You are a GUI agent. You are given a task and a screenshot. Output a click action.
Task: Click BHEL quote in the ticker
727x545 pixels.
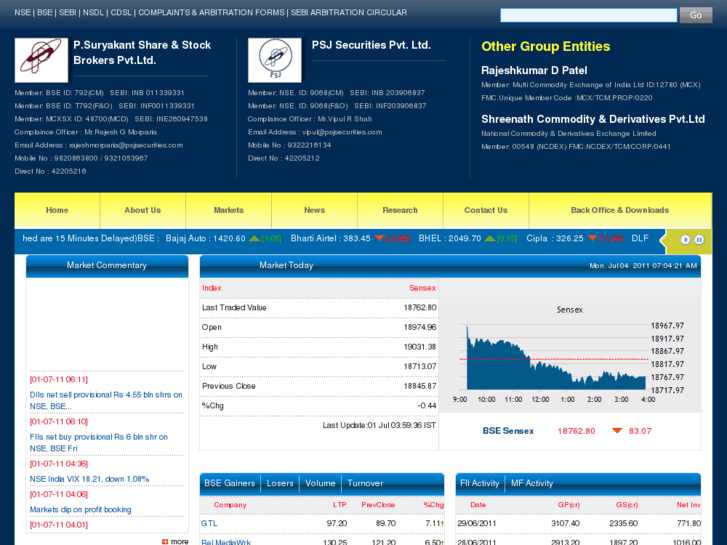(x=450, y=238)
